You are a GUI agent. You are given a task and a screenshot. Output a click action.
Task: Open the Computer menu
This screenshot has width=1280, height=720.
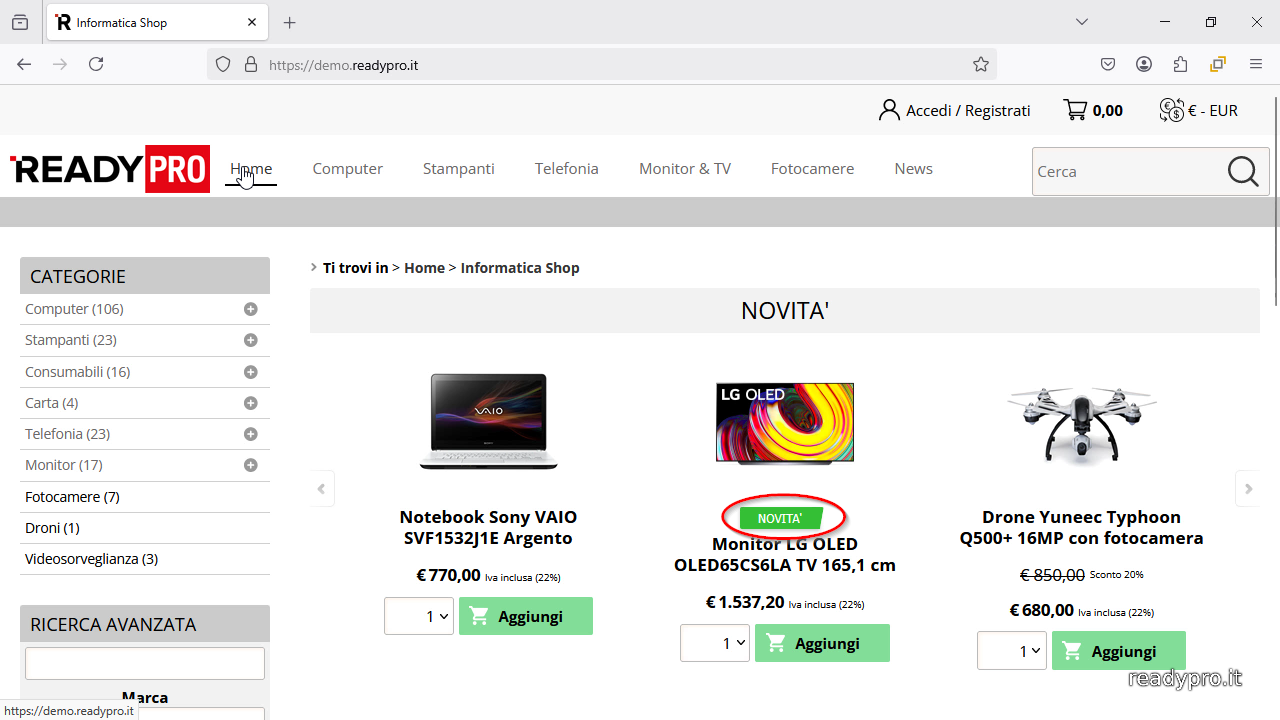[x=347, y=168]
